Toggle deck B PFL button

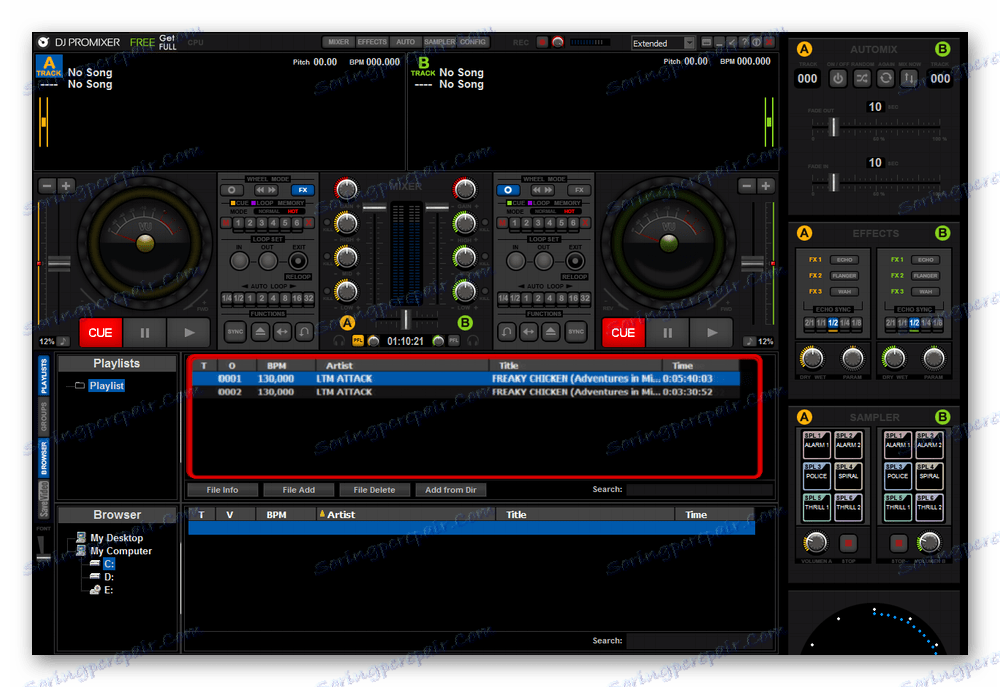click(x=453, y=341)
